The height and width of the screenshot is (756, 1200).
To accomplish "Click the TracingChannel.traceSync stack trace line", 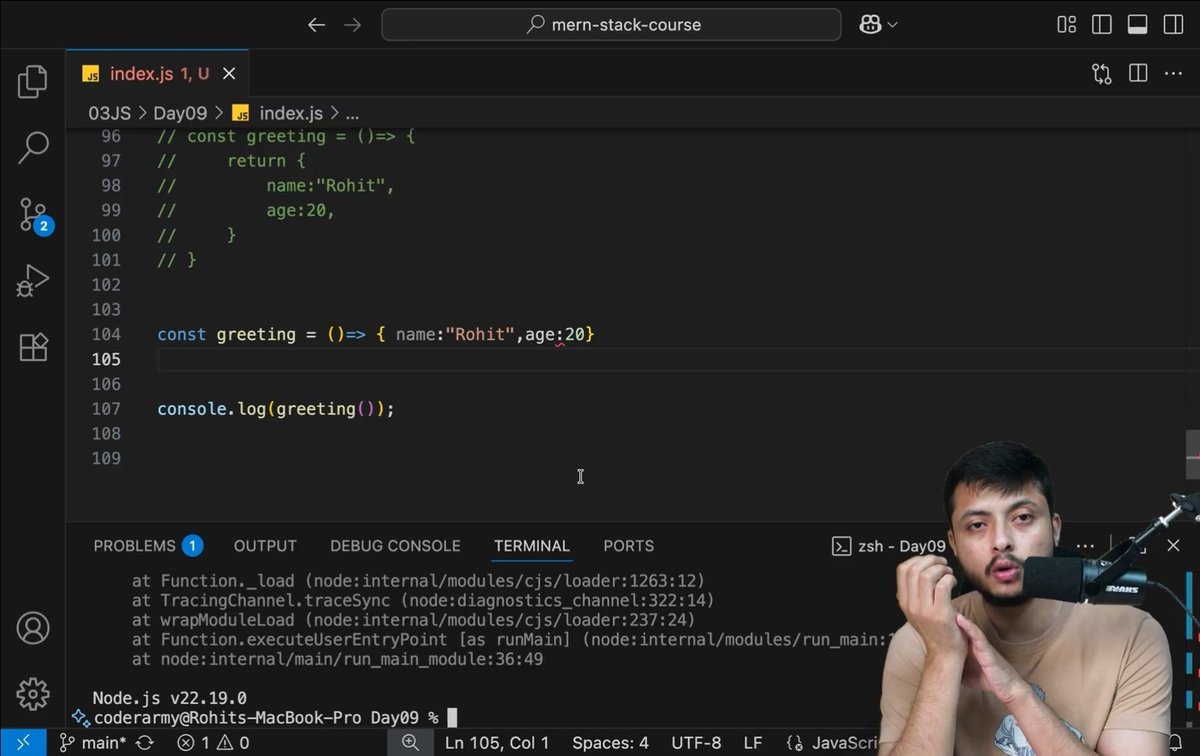I will tap(423, 600).
